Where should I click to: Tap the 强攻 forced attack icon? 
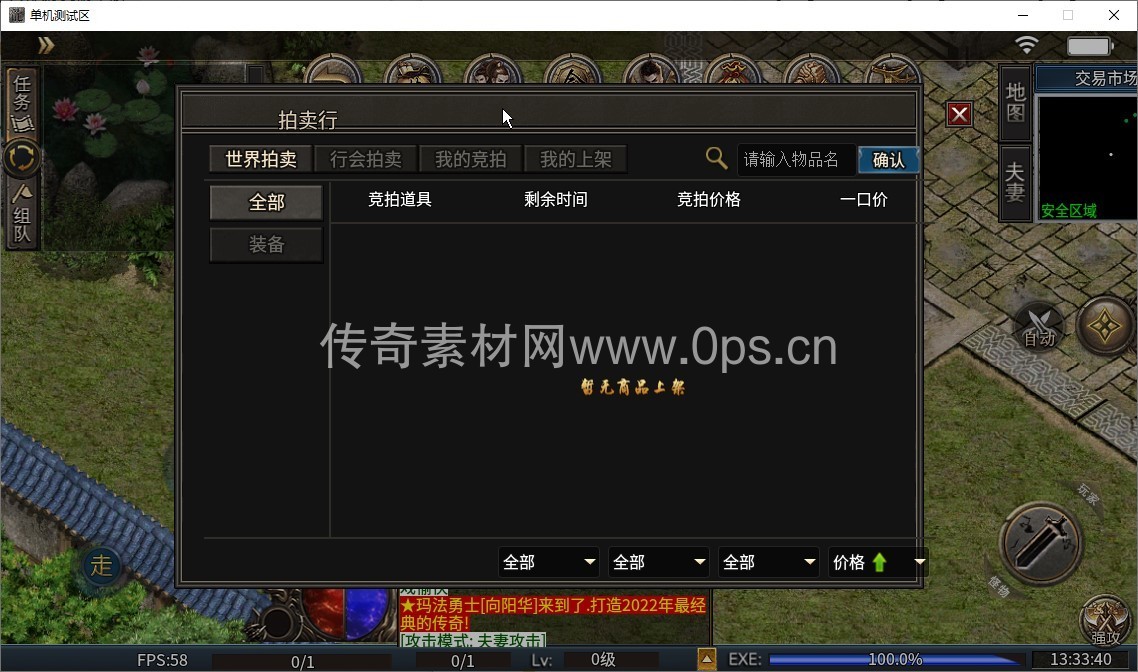(1105, 621)
